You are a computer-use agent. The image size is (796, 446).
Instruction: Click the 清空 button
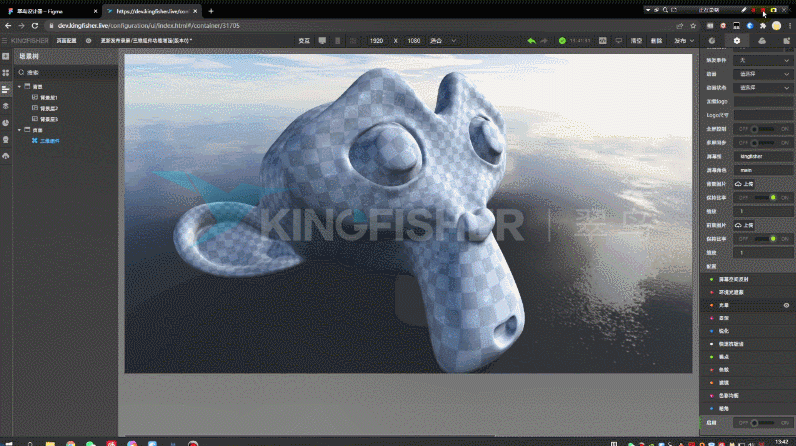tap(636, 41)
